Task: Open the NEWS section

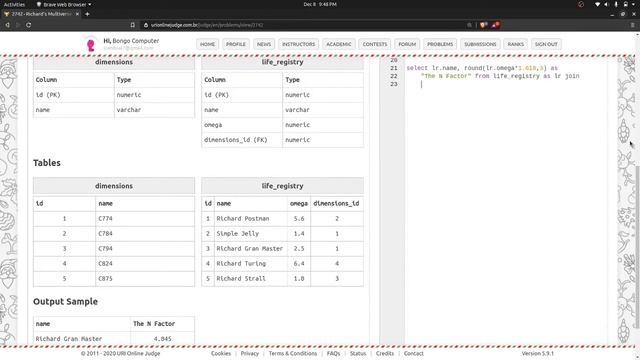Action: click(x=264, y=44)
